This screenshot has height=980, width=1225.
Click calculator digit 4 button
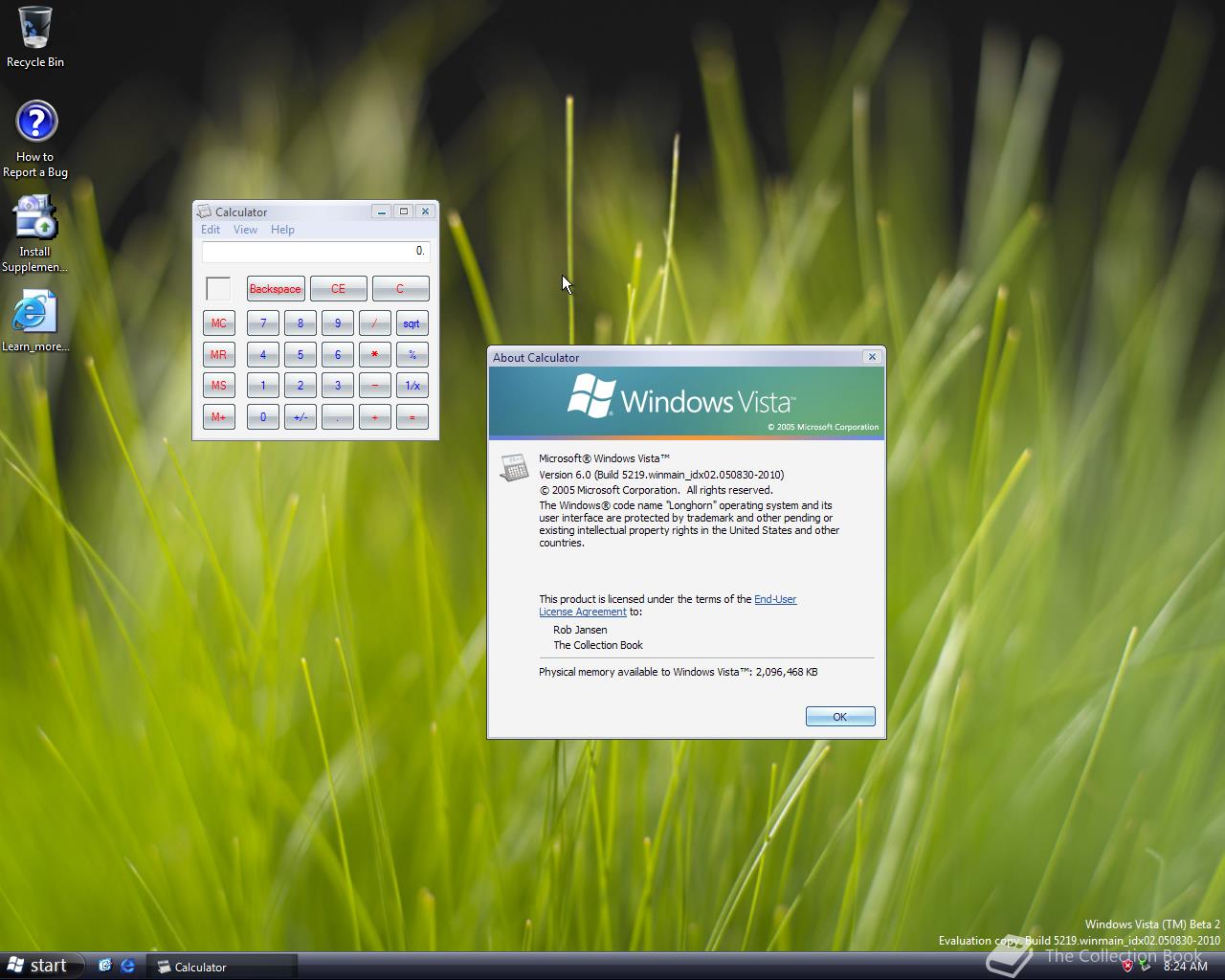(x=263, y=355)
